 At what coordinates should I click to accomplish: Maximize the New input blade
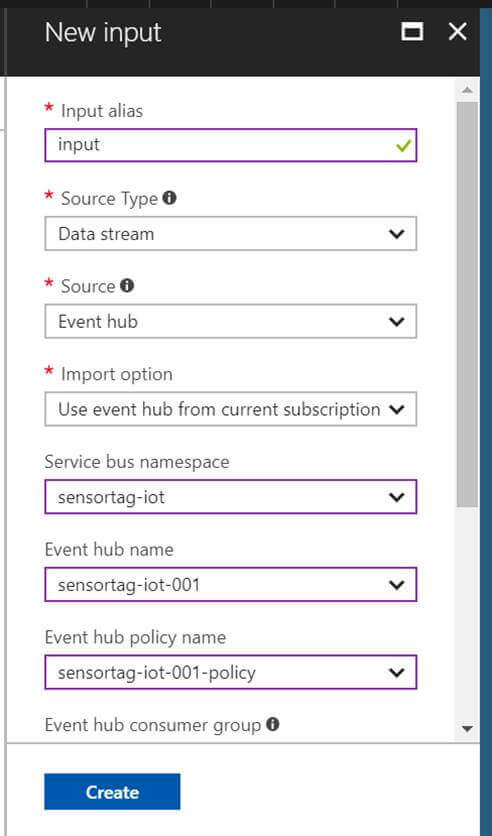point(412,31)
